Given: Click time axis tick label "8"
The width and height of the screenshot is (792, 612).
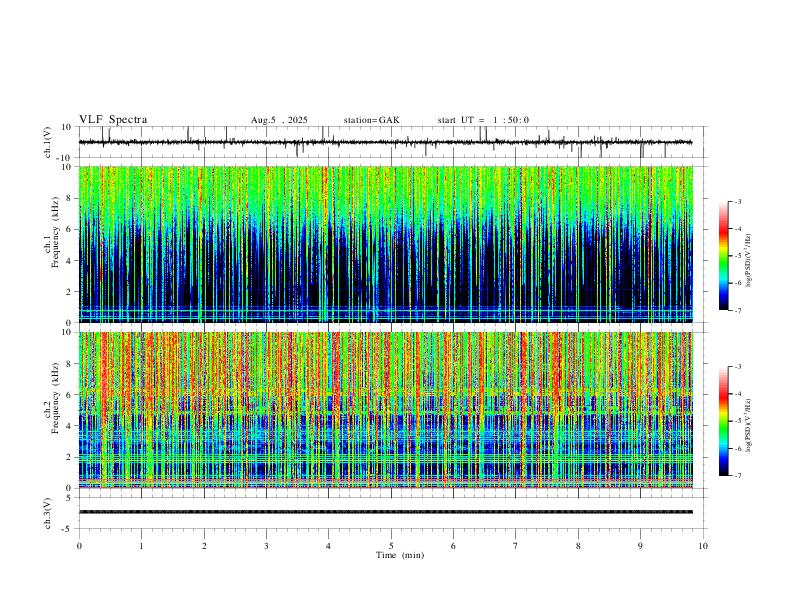Looking at the screenshot, I should pyautogui.click(x=578, y=546).
